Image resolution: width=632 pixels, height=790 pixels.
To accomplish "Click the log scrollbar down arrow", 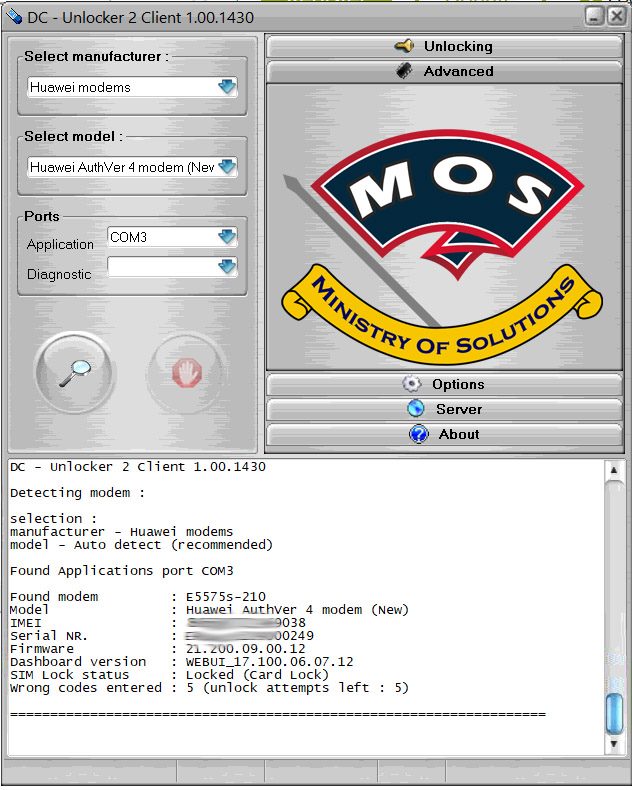I will click(x=614, y=744).
